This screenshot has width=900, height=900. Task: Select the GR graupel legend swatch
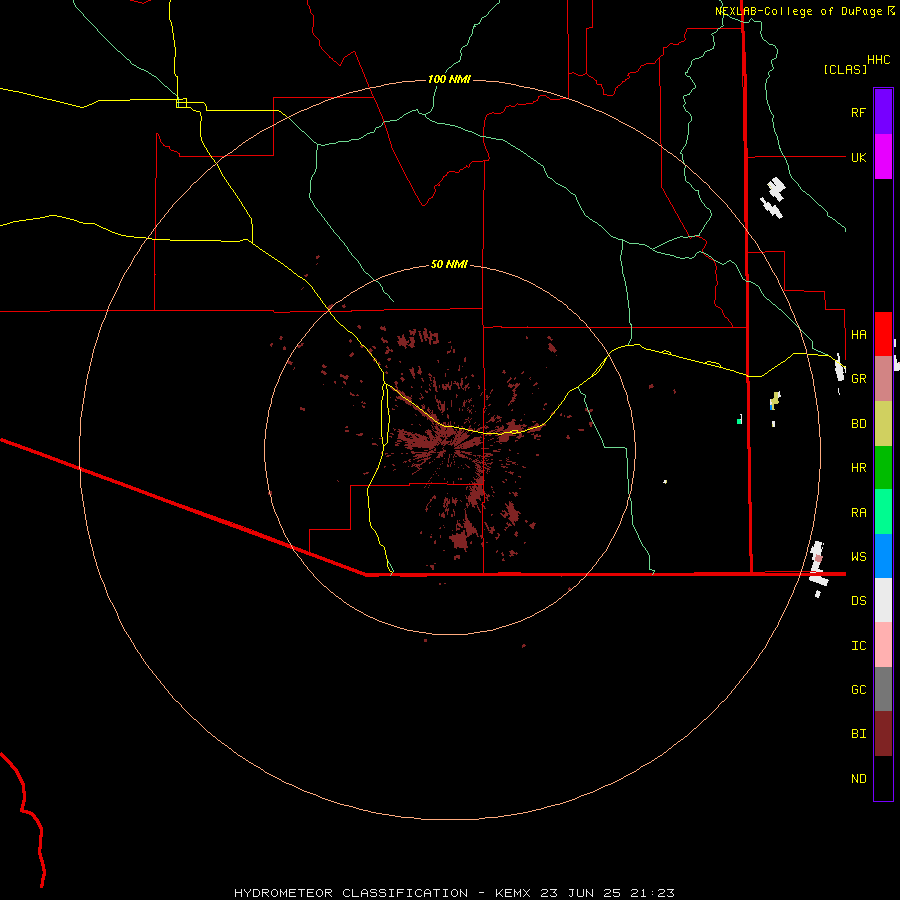pos(883,379)
